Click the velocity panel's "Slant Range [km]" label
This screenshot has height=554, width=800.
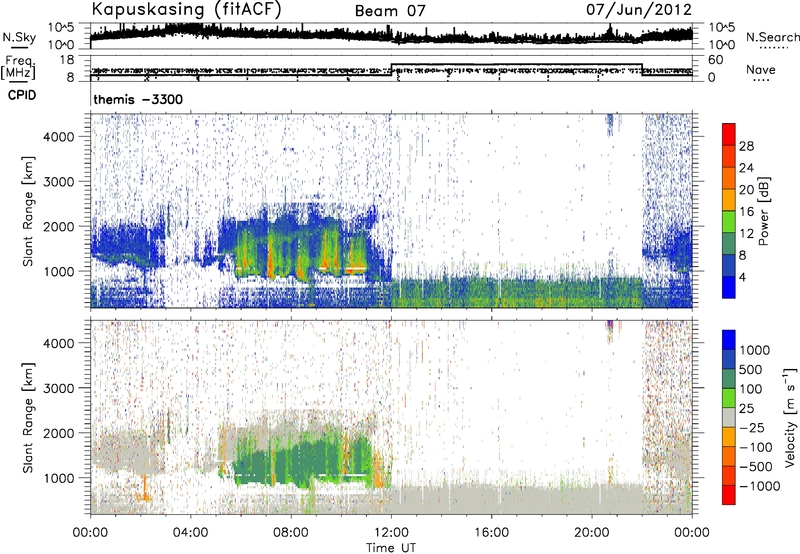(28, 418)
